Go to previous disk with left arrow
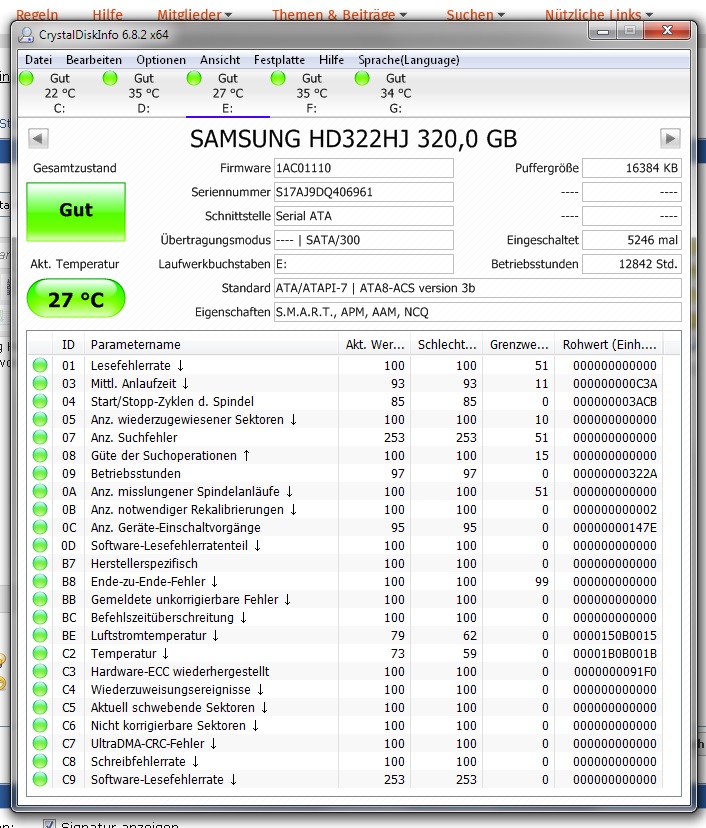This screenshot has width=706, height=828. 38,139
